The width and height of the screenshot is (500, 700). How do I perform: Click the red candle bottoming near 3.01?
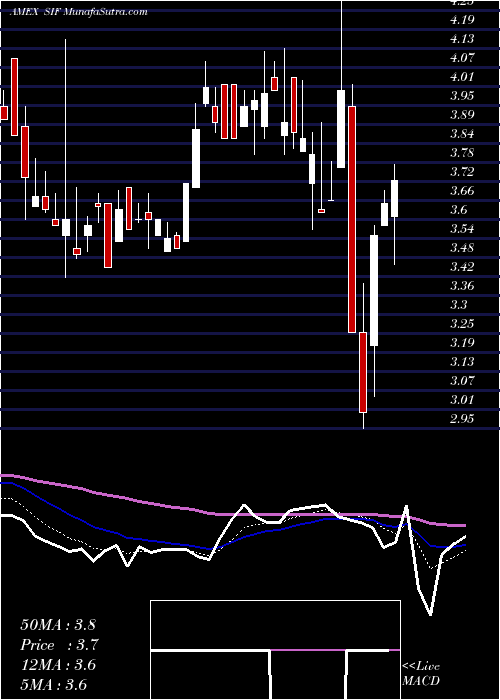(x=363, y=372)
